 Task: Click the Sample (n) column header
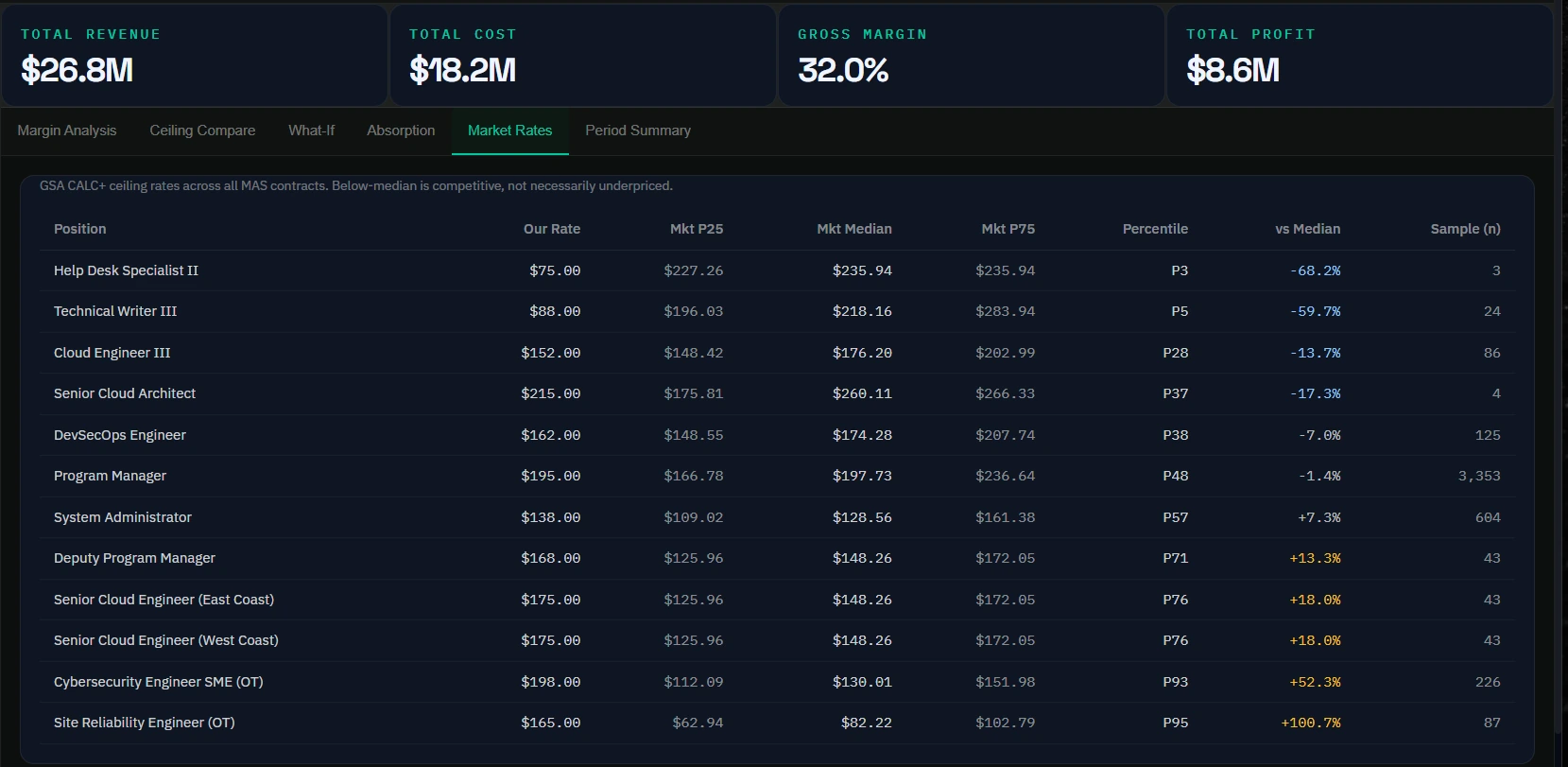click(1466, 229)
